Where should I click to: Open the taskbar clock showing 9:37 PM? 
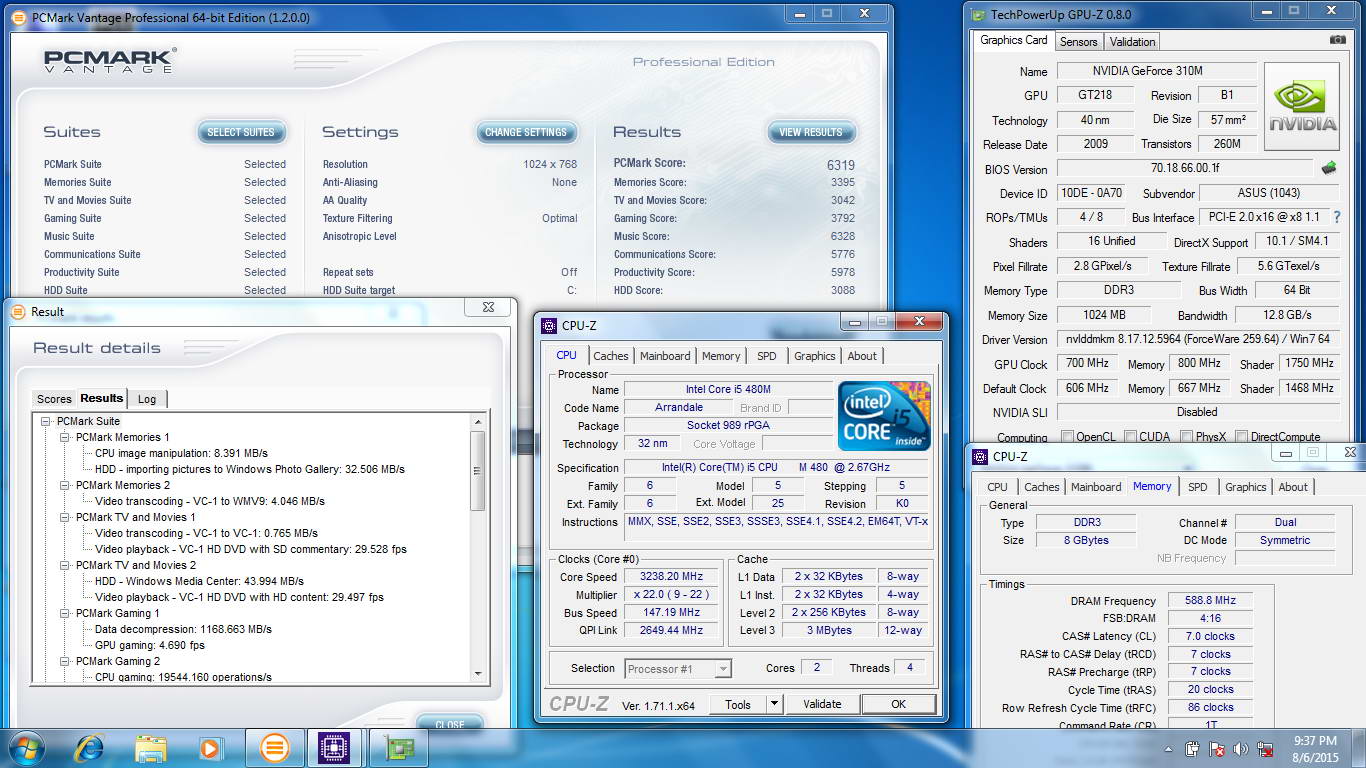pos(1314,748)
